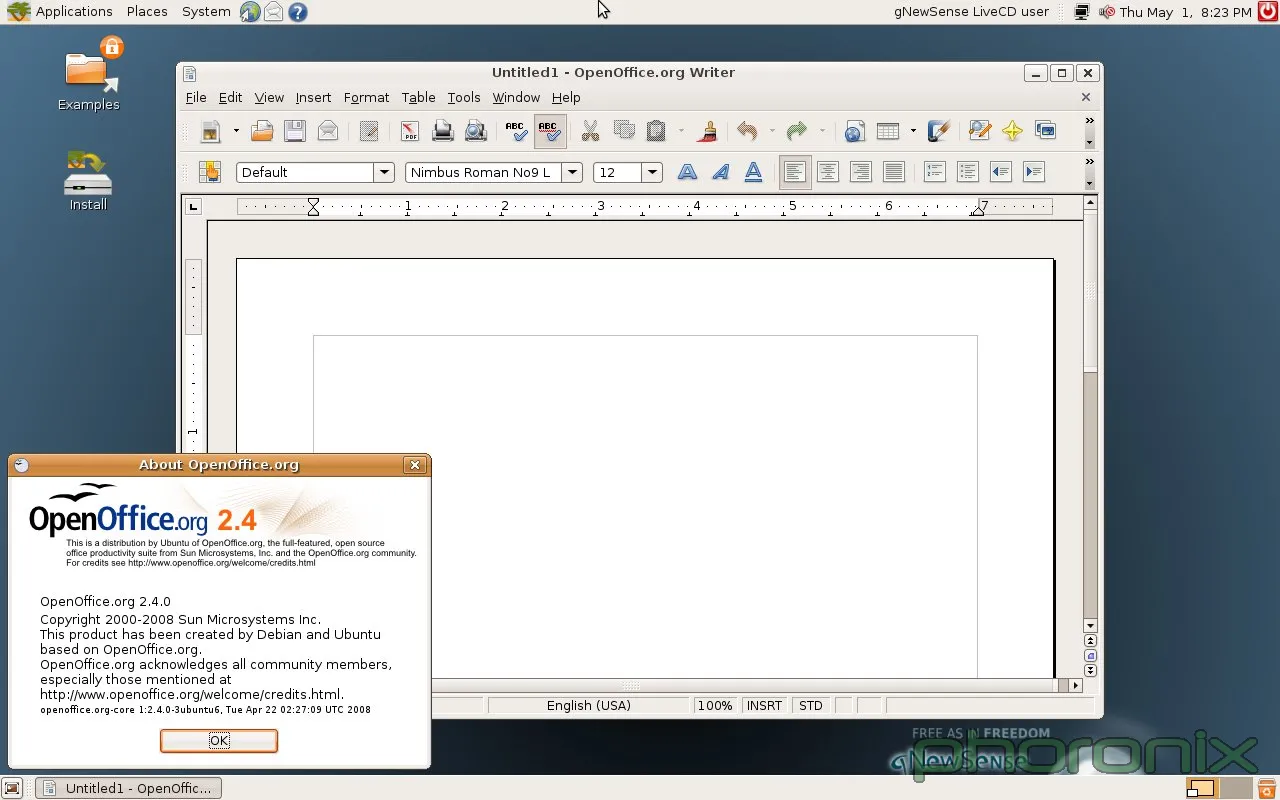Viewport: 1280px width, 800px height.
Task: Open the New document type dropdown arrow
Action: coord(236,131)
